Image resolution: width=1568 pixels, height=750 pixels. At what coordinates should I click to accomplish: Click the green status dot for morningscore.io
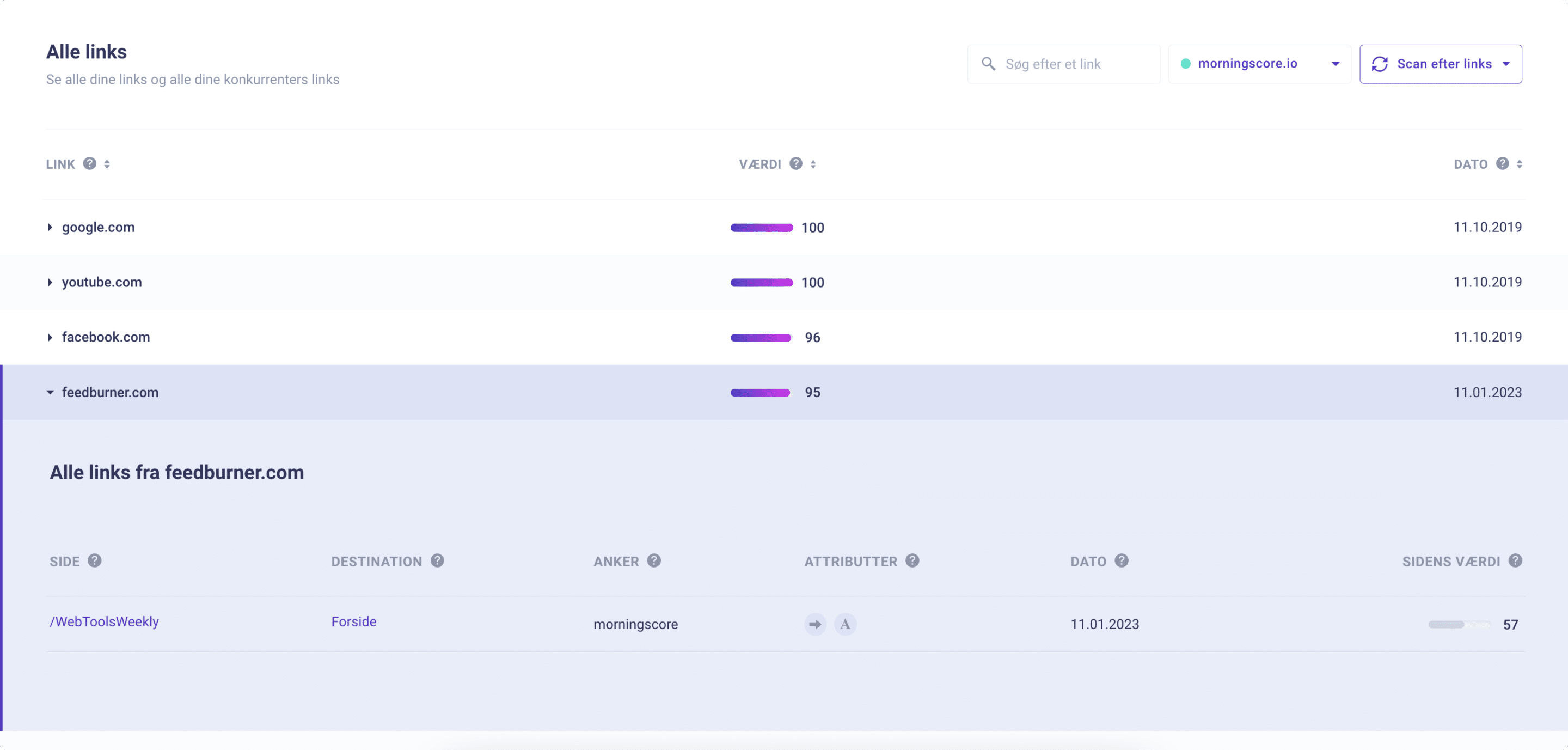[1185, 63]
